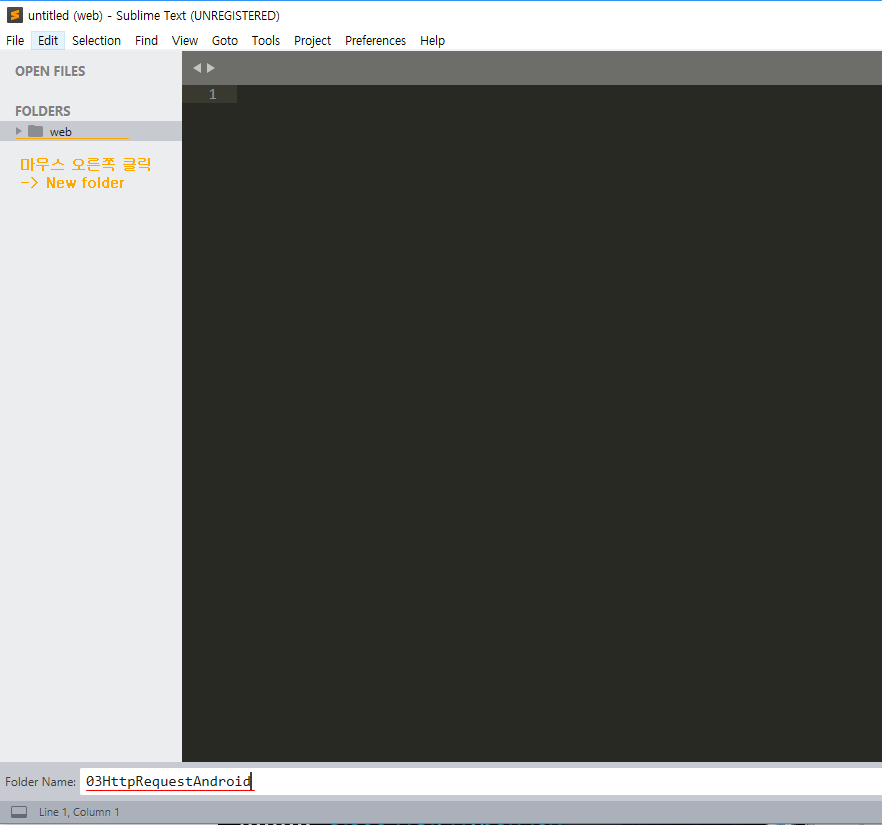This screenshot has height=825, width=882.
Task: Open the Goto menu
Action: pos(224,40)
